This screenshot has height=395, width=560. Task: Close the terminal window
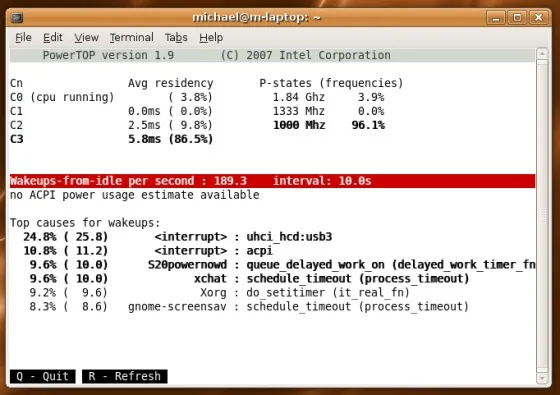pyautogui.click(x=539, y=18)
